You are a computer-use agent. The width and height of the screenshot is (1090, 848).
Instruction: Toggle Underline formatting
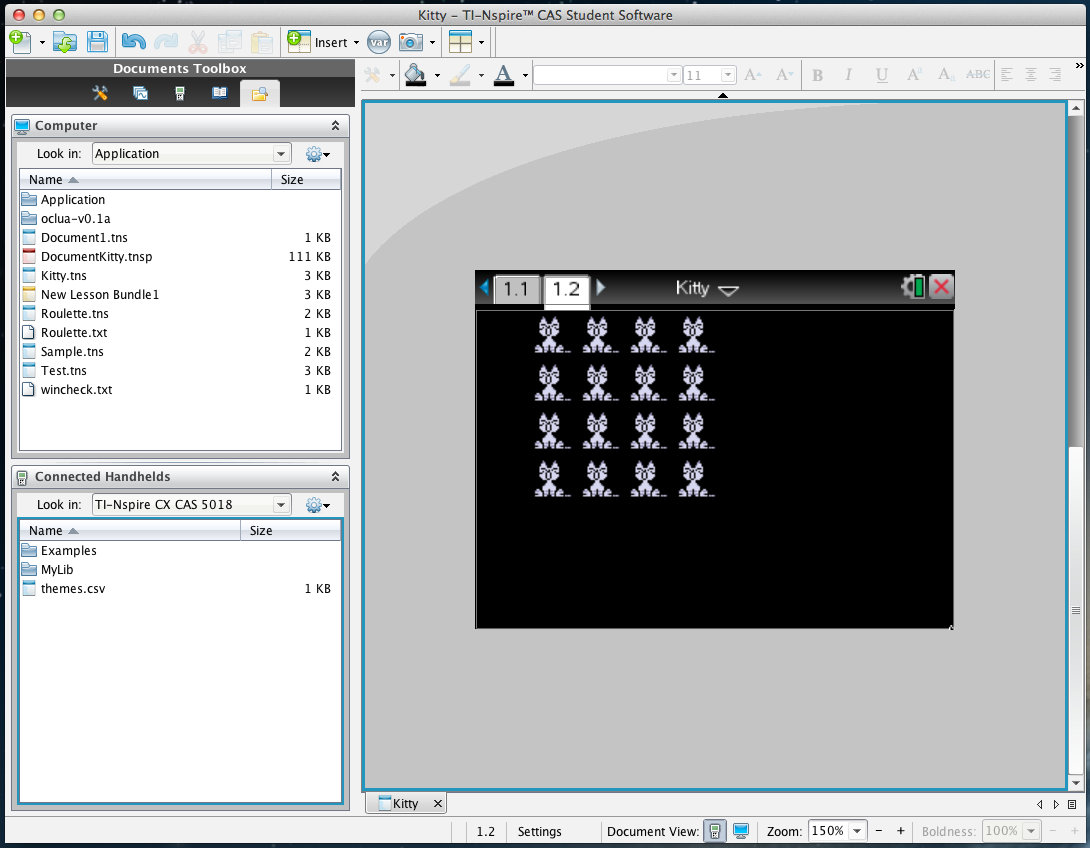point(881,75)
